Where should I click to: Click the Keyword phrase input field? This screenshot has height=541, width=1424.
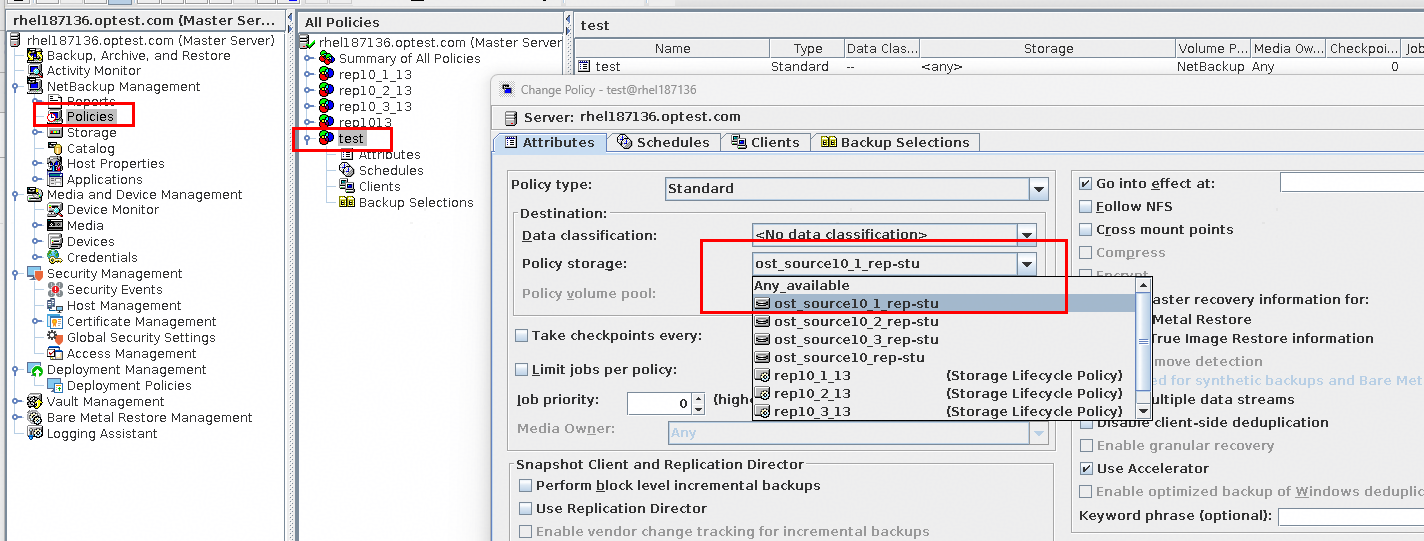click(1351, 517)
